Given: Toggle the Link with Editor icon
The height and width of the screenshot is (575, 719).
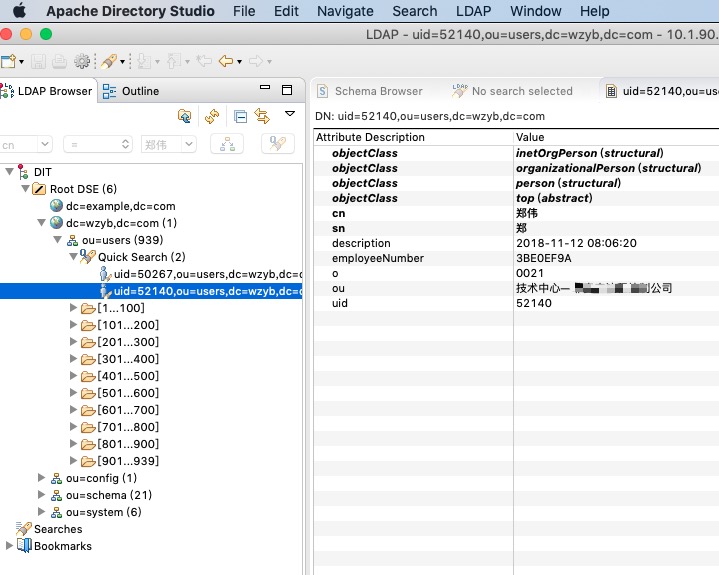Looking at the screenshot, I should [262, 116].
